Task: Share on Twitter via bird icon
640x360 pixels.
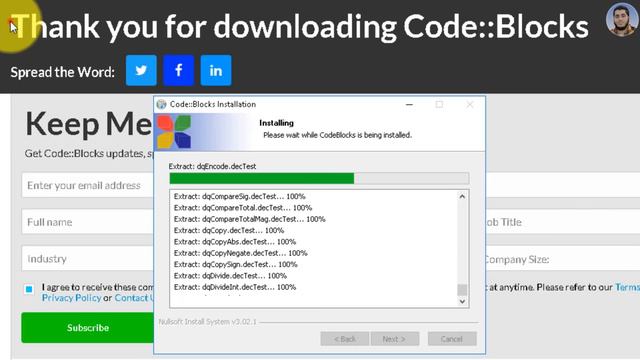Action: tap(141, 70)
